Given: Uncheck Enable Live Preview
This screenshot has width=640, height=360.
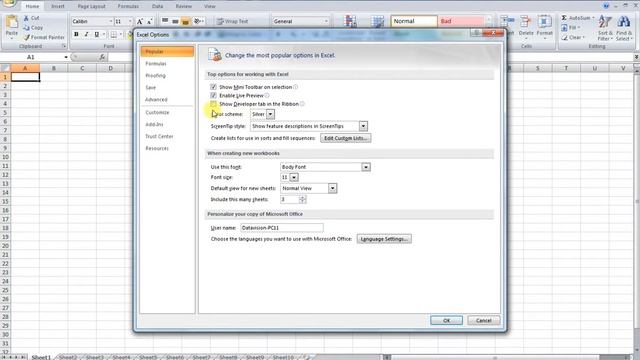Looking at the screenshot, I should click(x=213, y=95).
